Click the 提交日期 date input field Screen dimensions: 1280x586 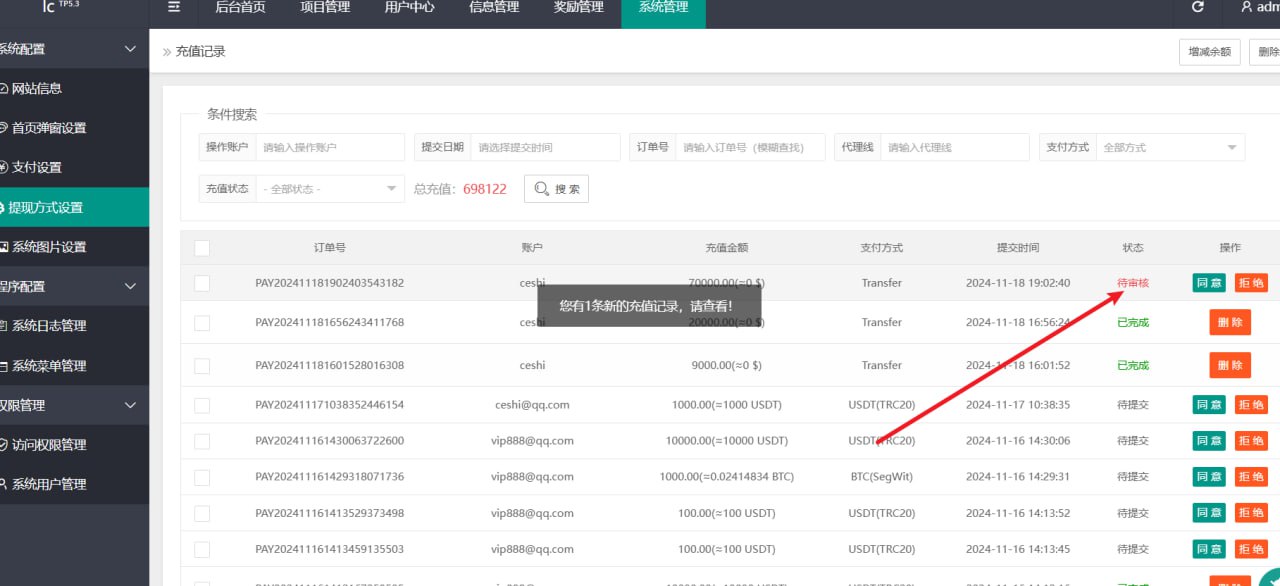(545, 147)
